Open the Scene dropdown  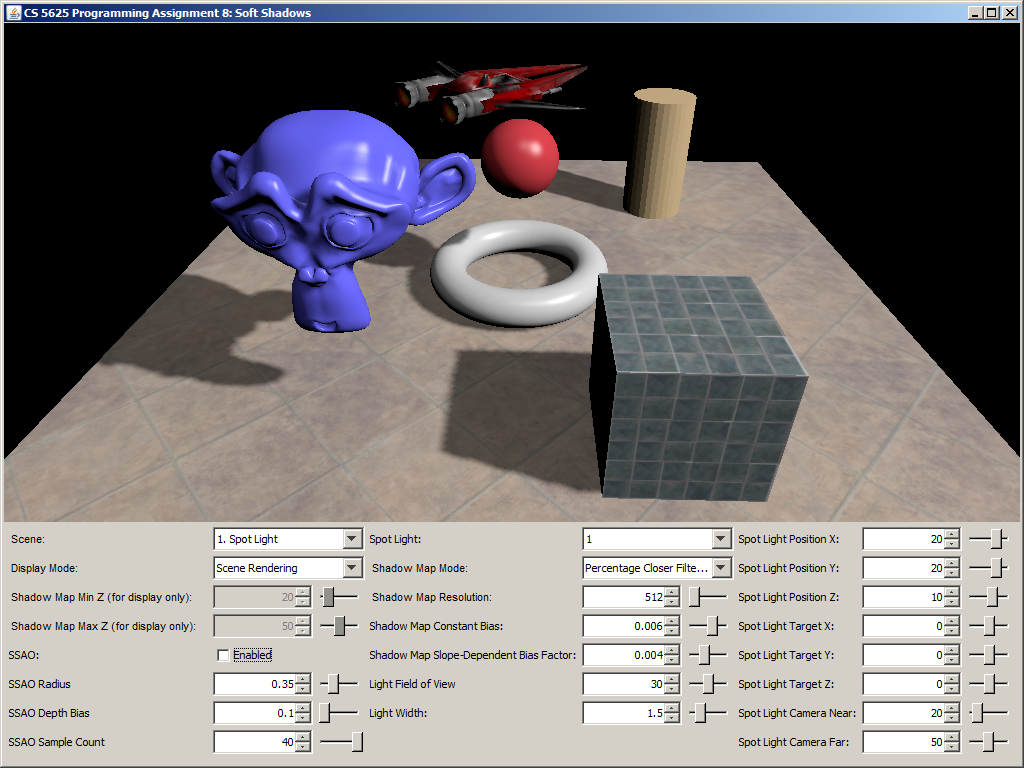pos(351,539)
